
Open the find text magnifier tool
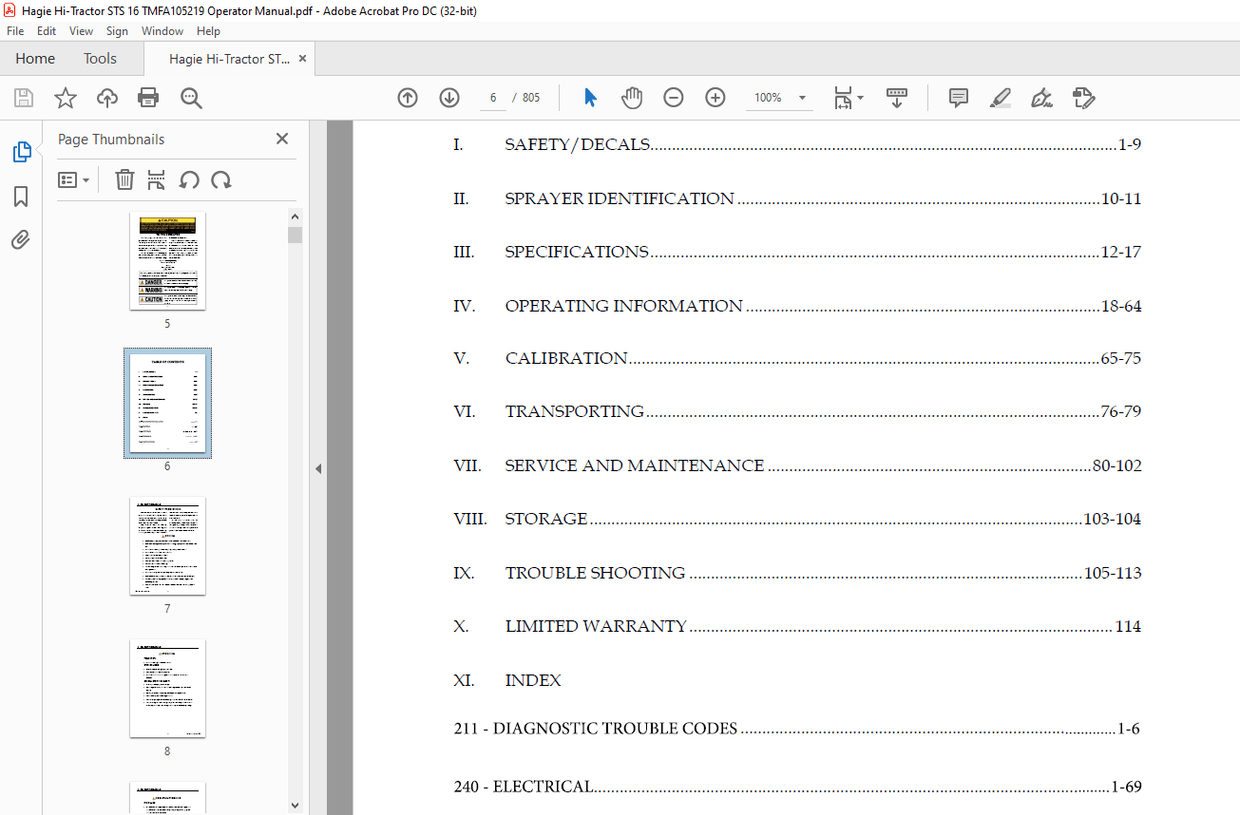(x=191, y=97)
